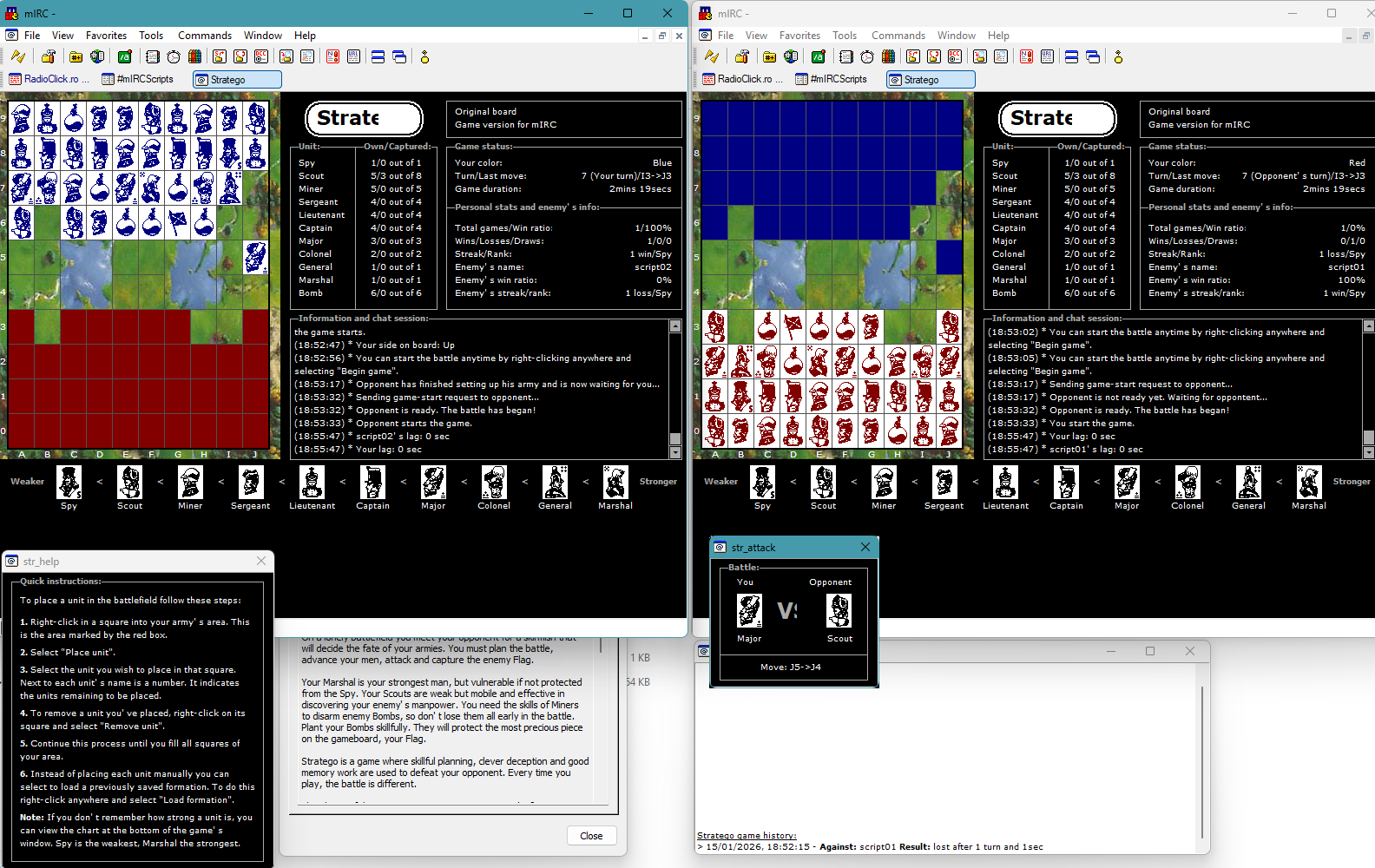Click About mIRC icon in right toolbar
This screenshot has height=868, width=1375.
pos(1118,56)
